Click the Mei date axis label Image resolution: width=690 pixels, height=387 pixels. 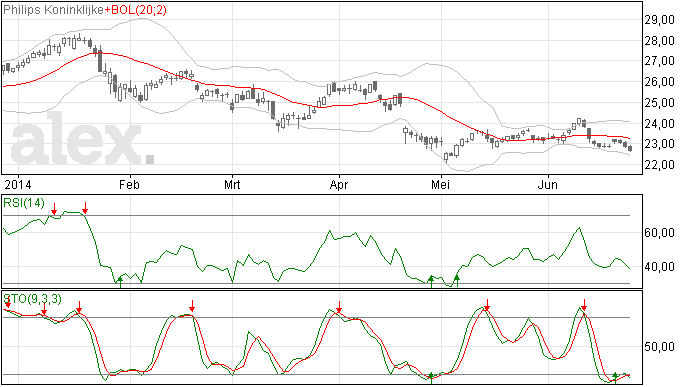[440, 184]
